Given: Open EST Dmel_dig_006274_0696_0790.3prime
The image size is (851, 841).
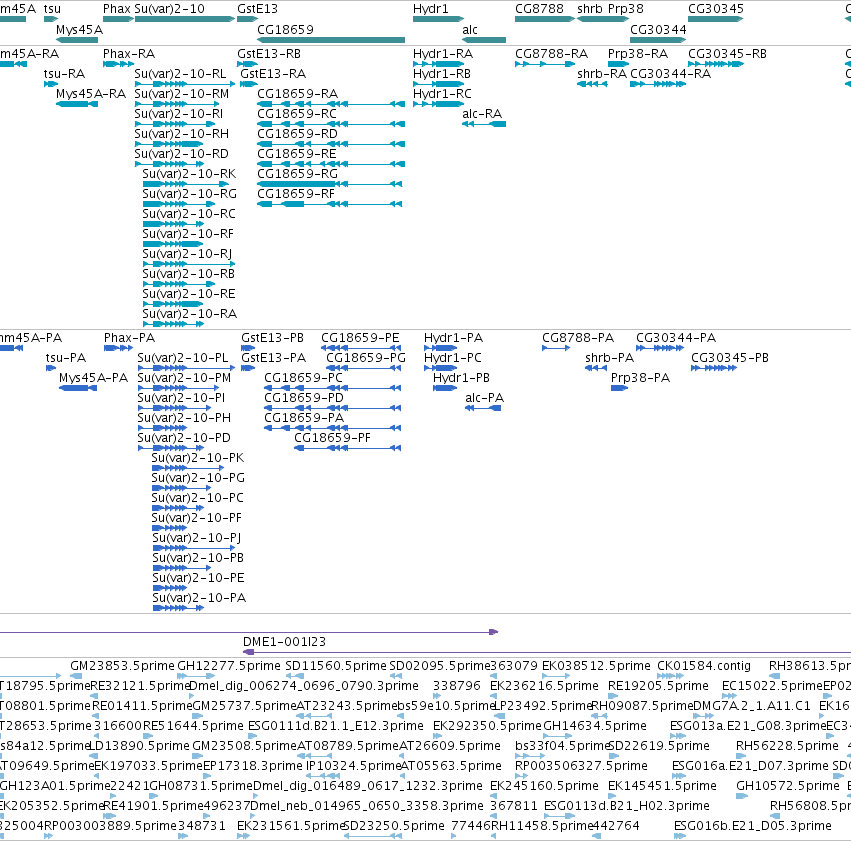Looking at the screenshot, I should [304, 686].
